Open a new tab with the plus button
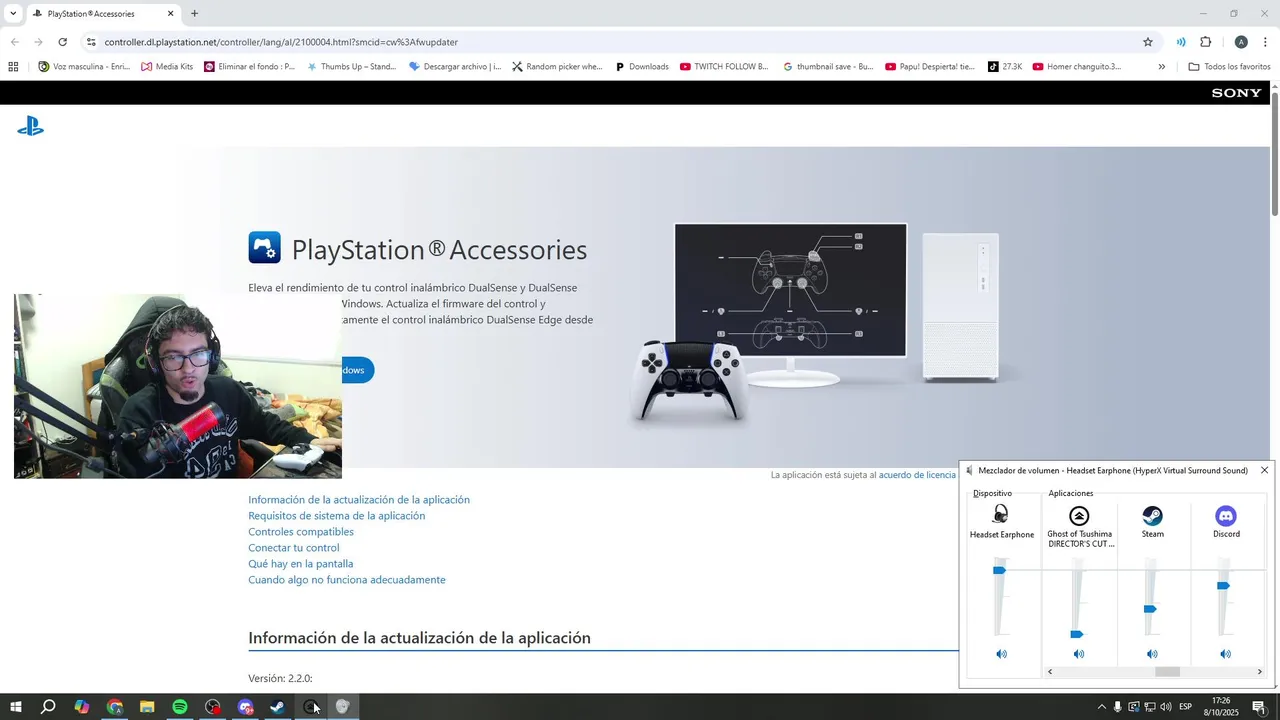1280x720 pixels. click(194, 14)
